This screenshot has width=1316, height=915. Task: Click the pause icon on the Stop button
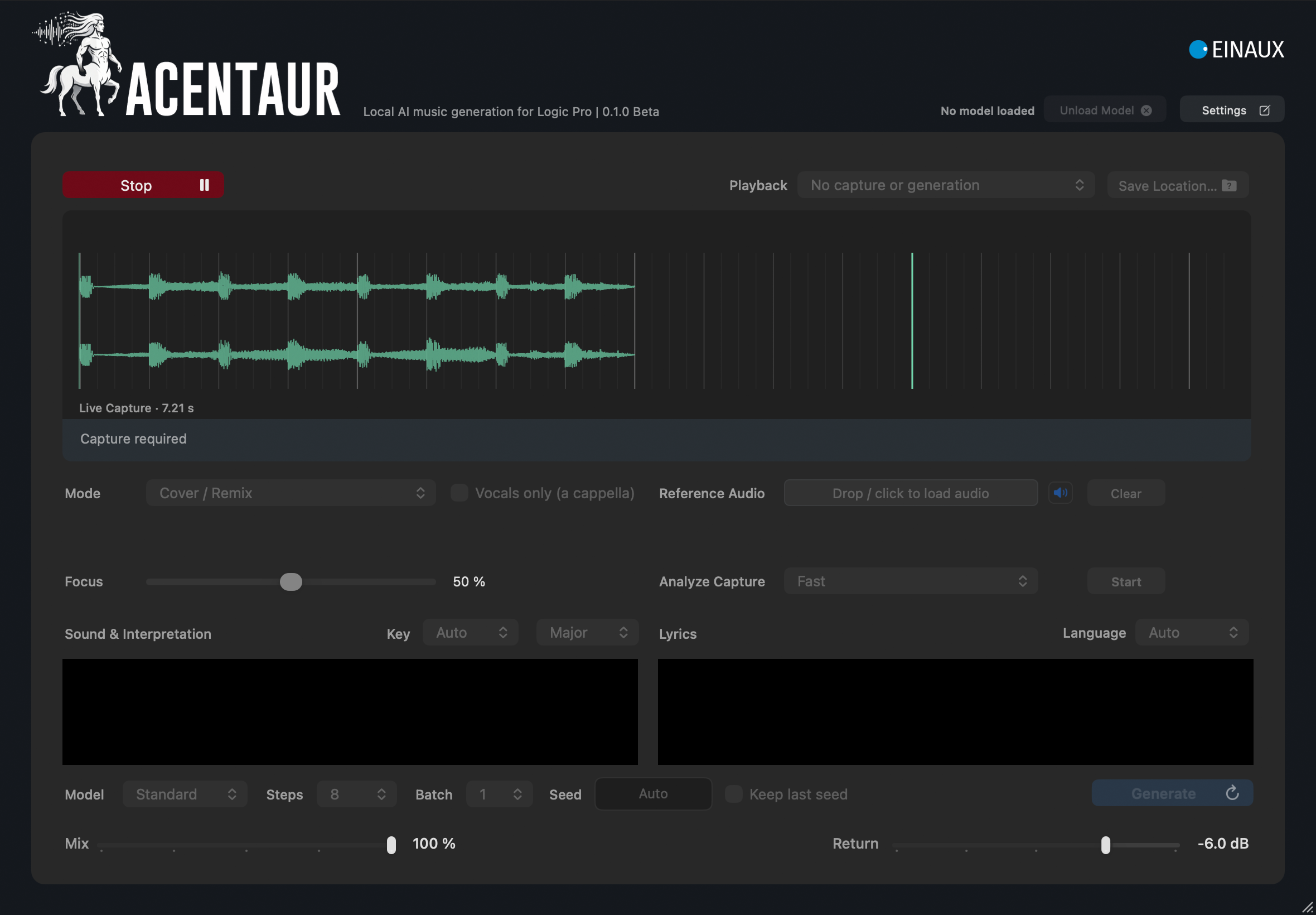(x=205, y=185)
